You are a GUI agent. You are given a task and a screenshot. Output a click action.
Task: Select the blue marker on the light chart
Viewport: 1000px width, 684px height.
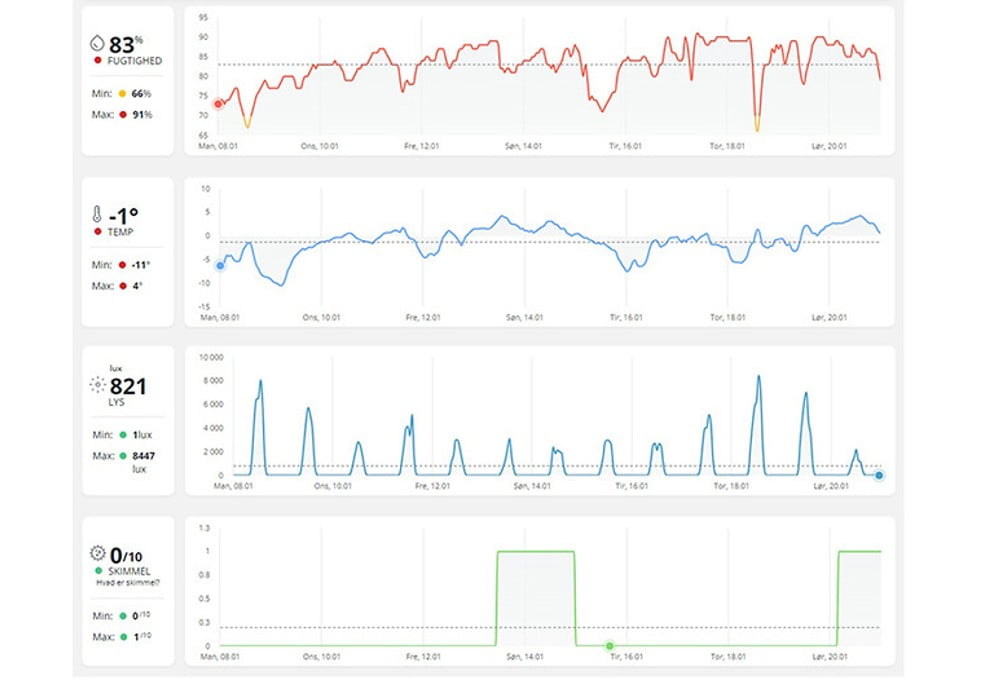pyautogui.click(x=879, y=475)
